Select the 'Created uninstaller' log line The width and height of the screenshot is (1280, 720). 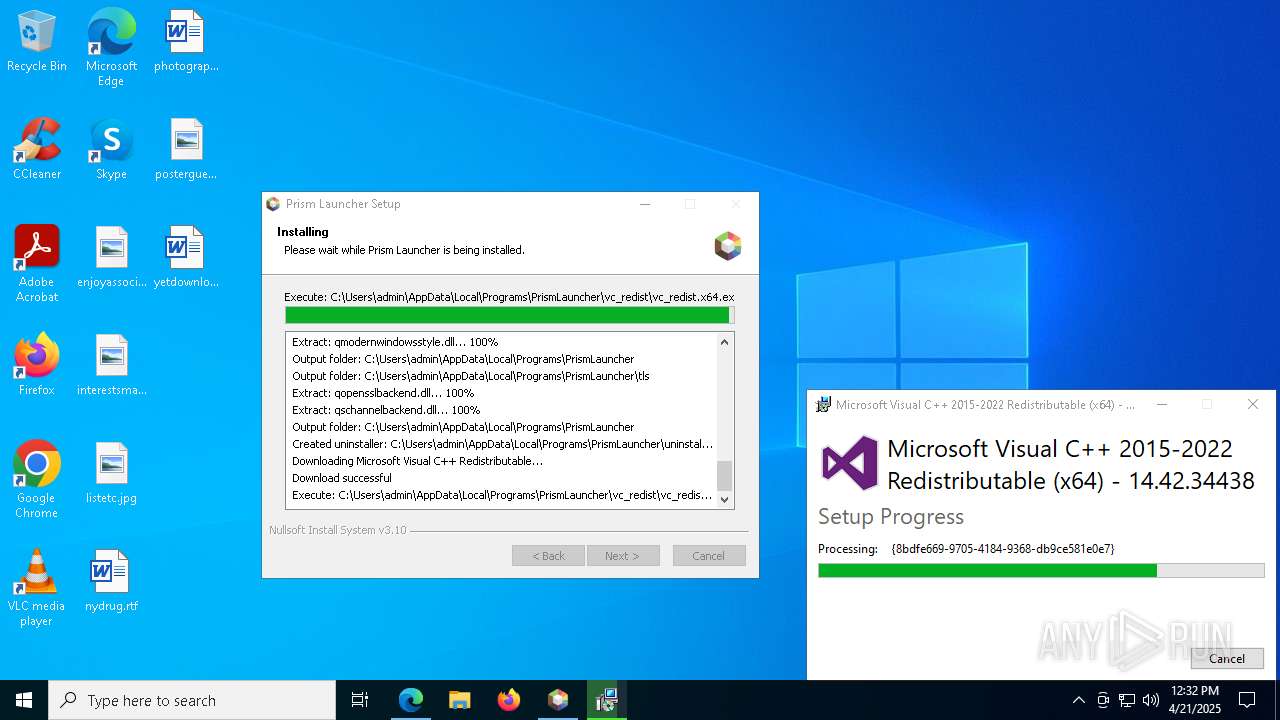click(502, 444)
